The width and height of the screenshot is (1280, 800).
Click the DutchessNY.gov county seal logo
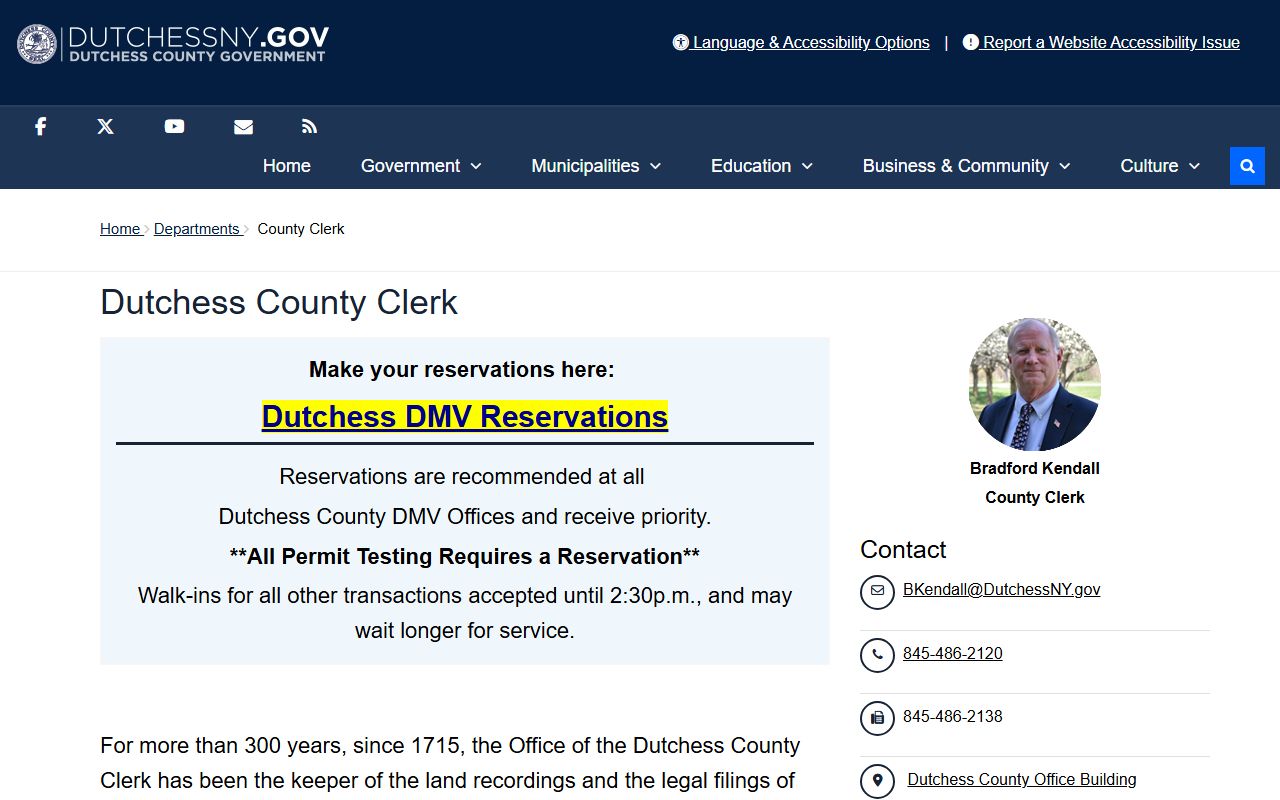[37, 44]
